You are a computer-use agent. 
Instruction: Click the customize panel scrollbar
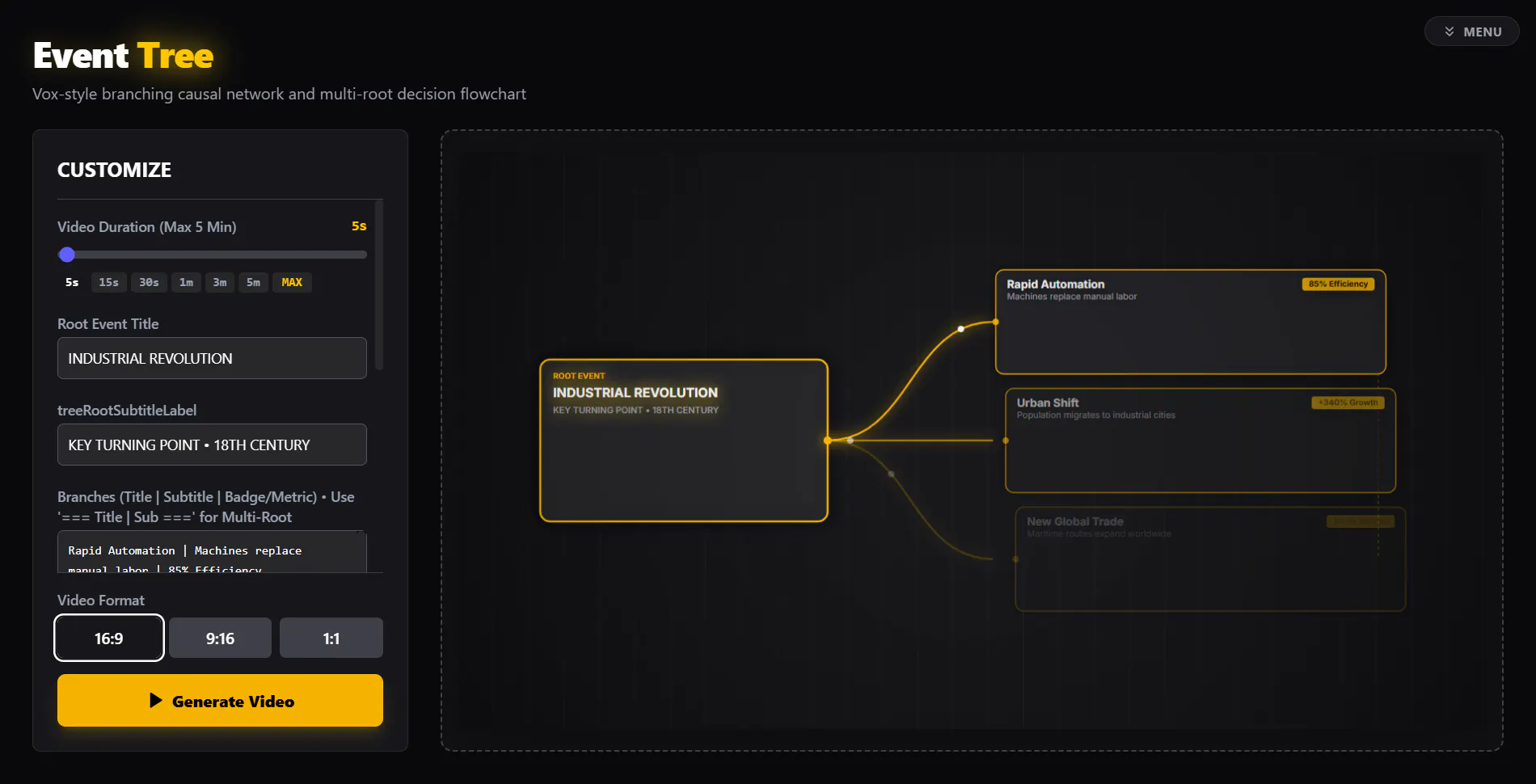[379, 285]
